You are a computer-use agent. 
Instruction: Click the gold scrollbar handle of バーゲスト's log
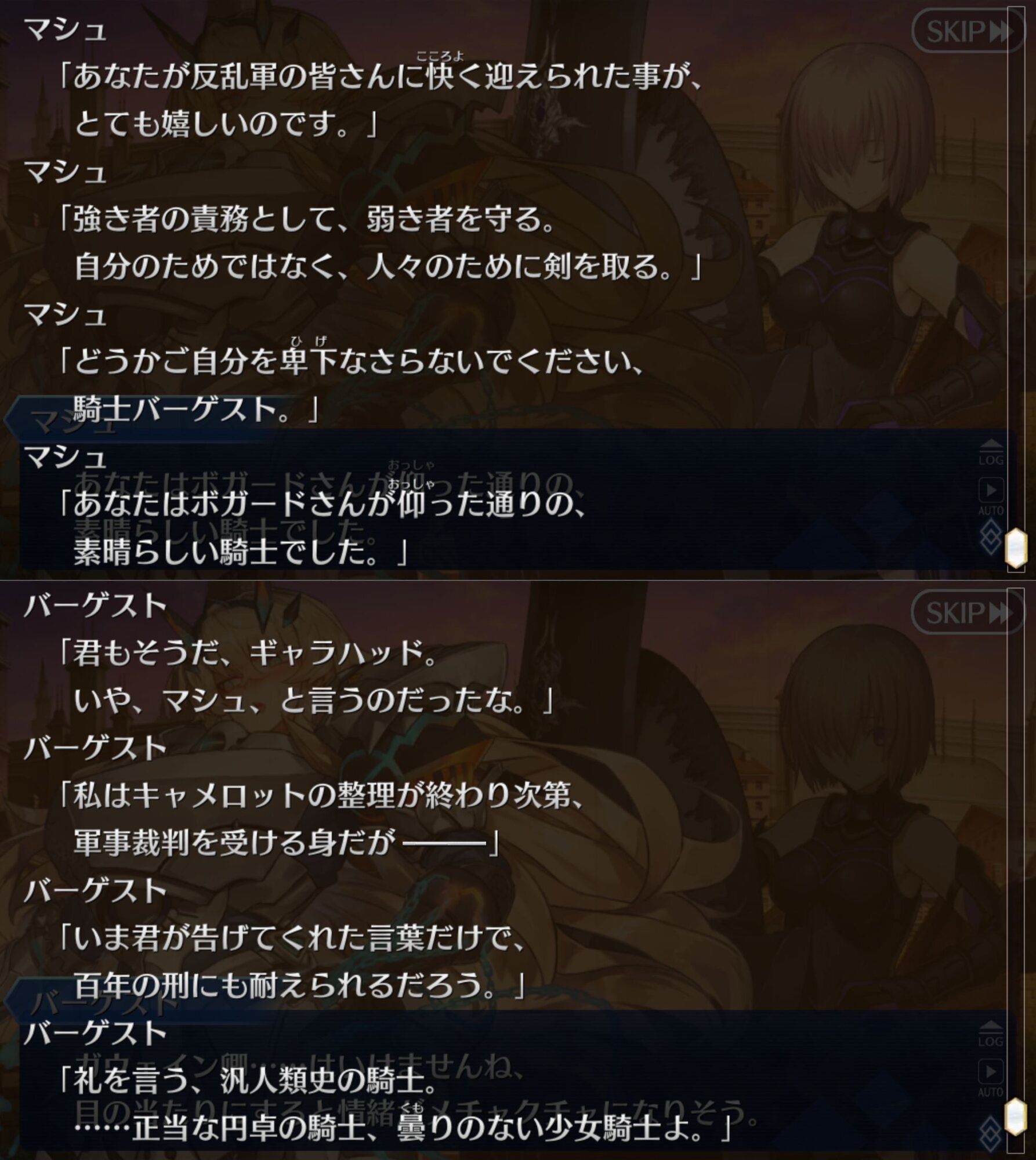coord(1016,1116)
